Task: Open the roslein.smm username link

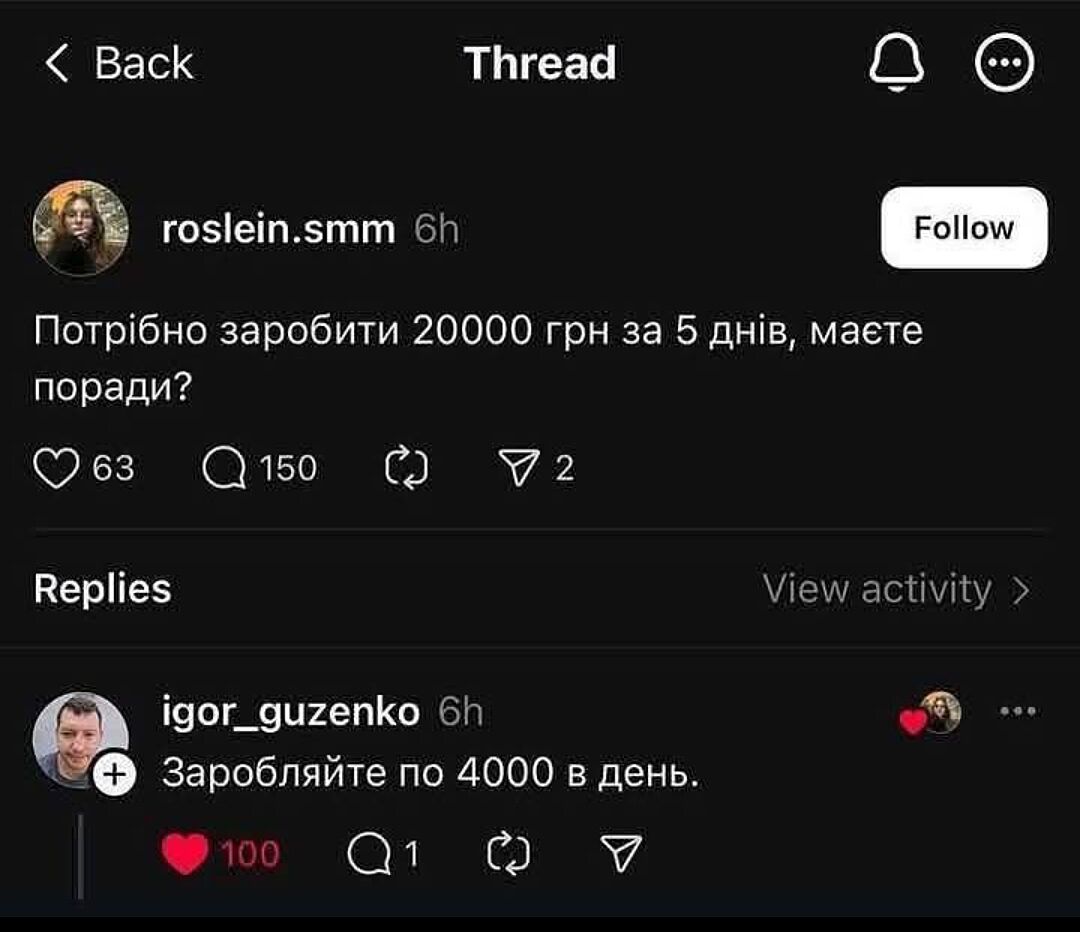Action: pyautogui.click(x=278, y=230)
